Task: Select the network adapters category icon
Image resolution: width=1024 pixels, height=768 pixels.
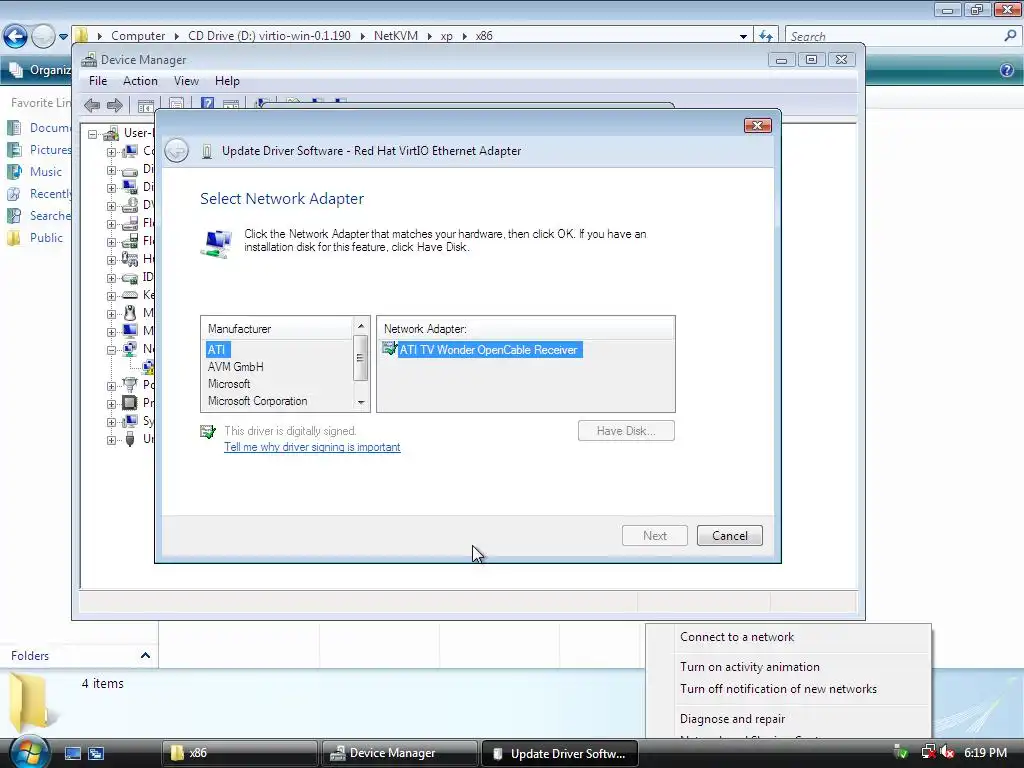Action: tap(130, 349)
